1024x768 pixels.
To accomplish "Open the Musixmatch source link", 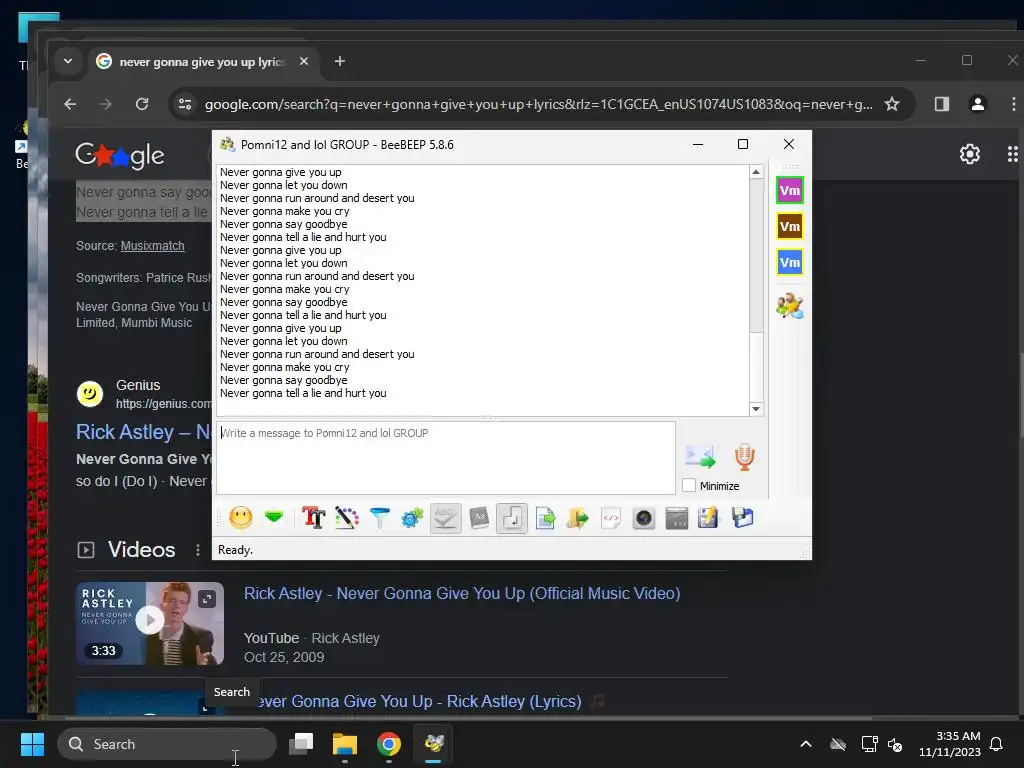I will 153,246.
